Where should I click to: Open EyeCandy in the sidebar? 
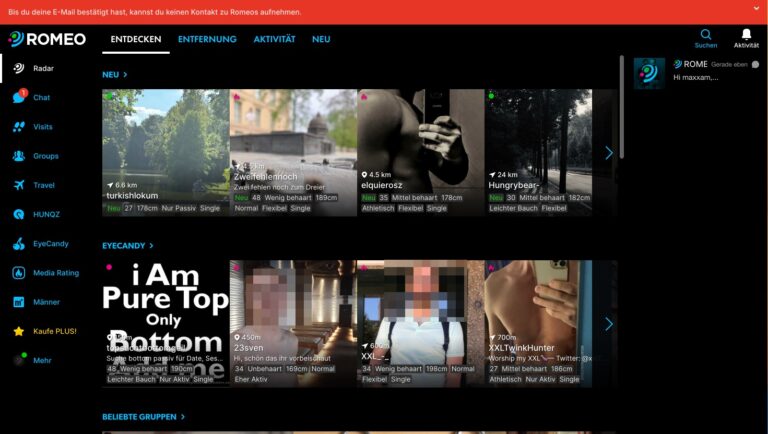coord(50,243)
